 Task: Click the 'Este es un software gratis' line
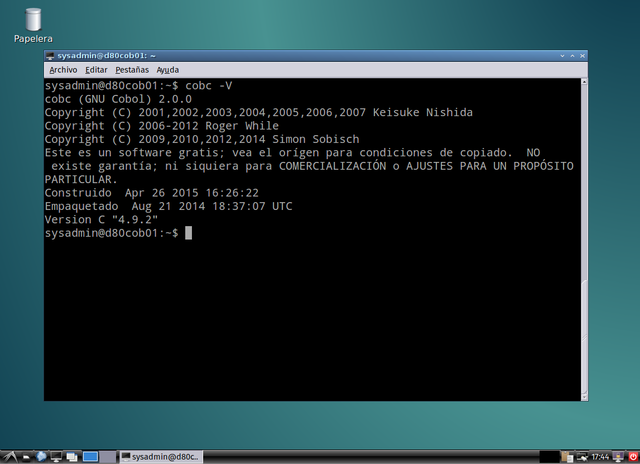click(x=293, y=153)
